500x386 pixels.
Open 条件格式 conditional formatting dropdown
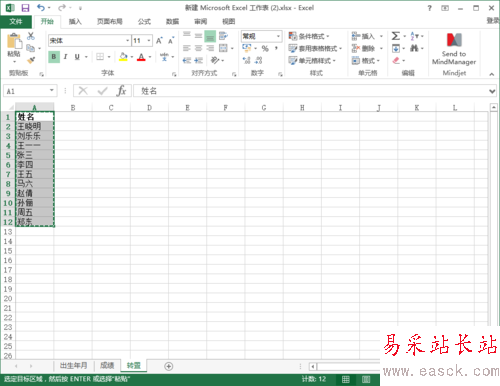(x=309, y=36)
